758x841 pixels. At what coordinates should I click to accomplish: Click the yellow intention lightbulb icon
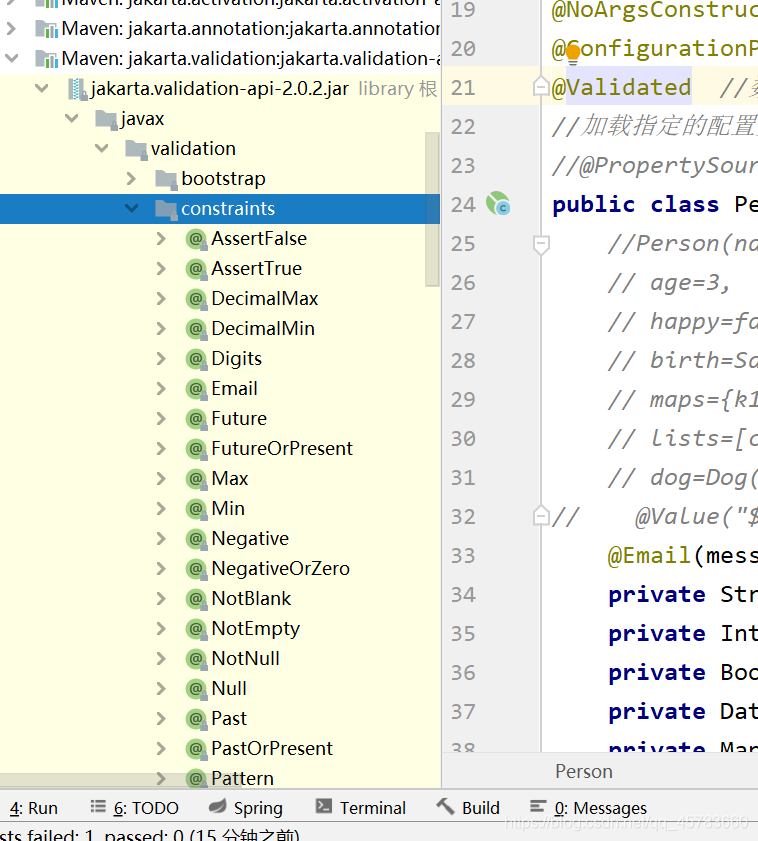point(573,54)
